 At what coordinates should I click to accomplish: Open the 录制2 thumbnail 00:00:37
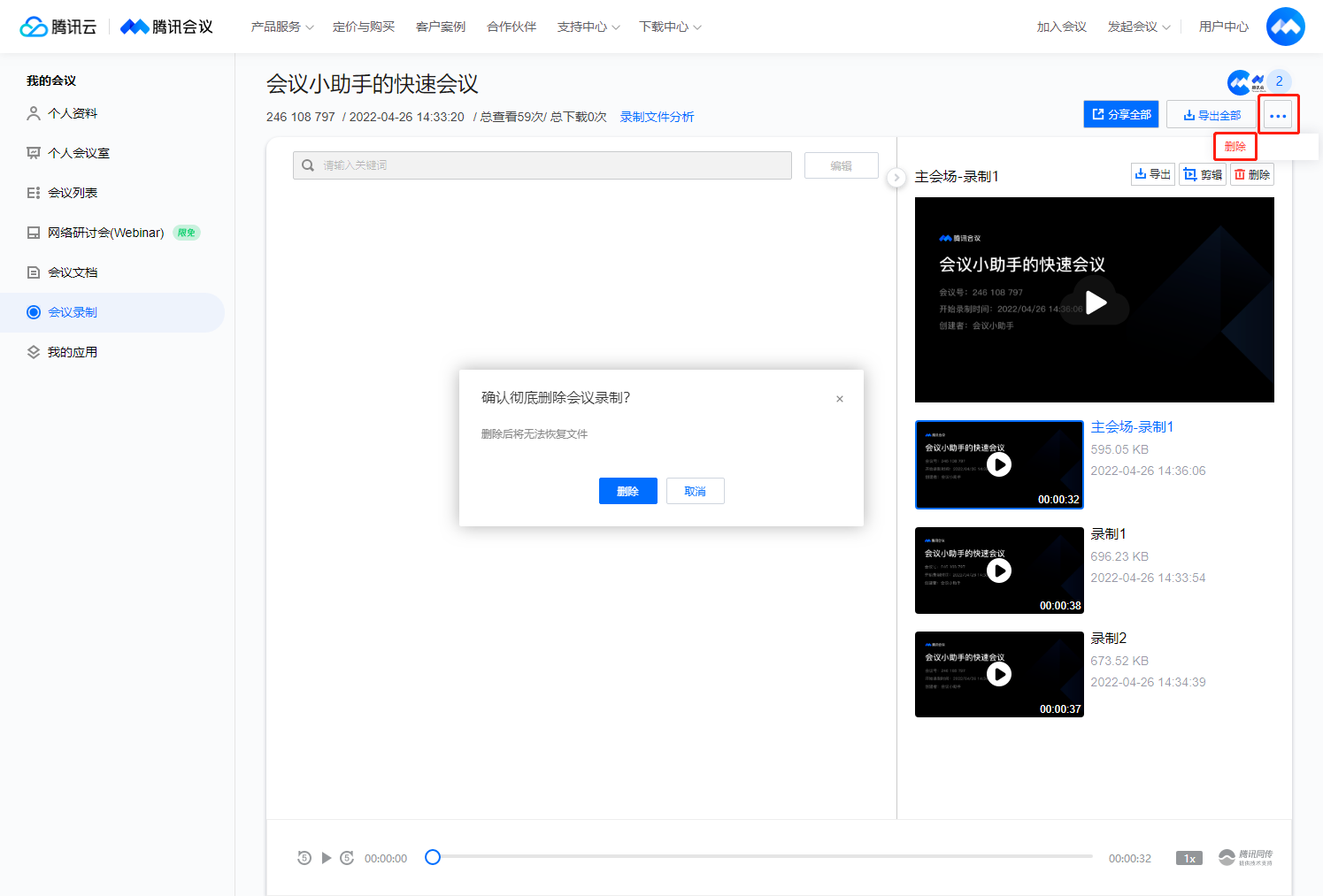tap(999, 674)
